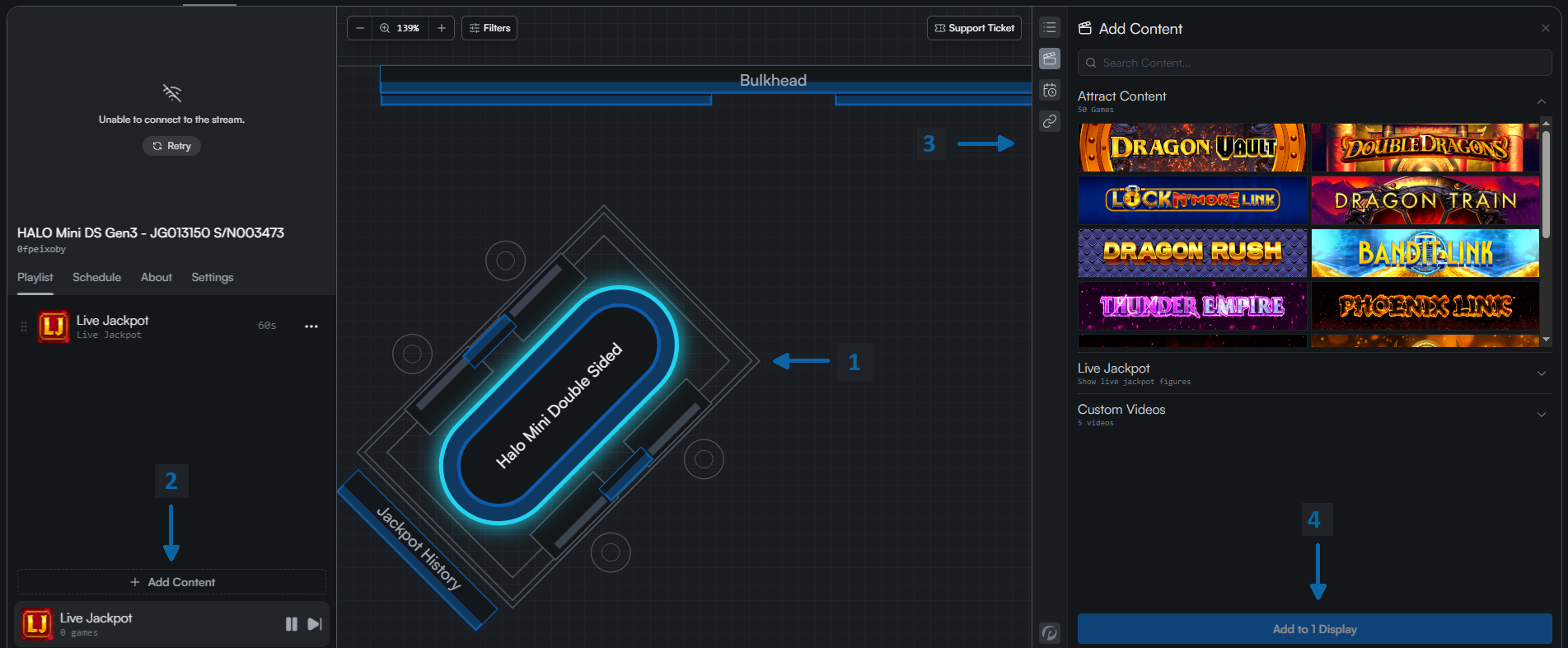Click the 139% zoom level control
The image size is (1568, 648).
(400, 28)
